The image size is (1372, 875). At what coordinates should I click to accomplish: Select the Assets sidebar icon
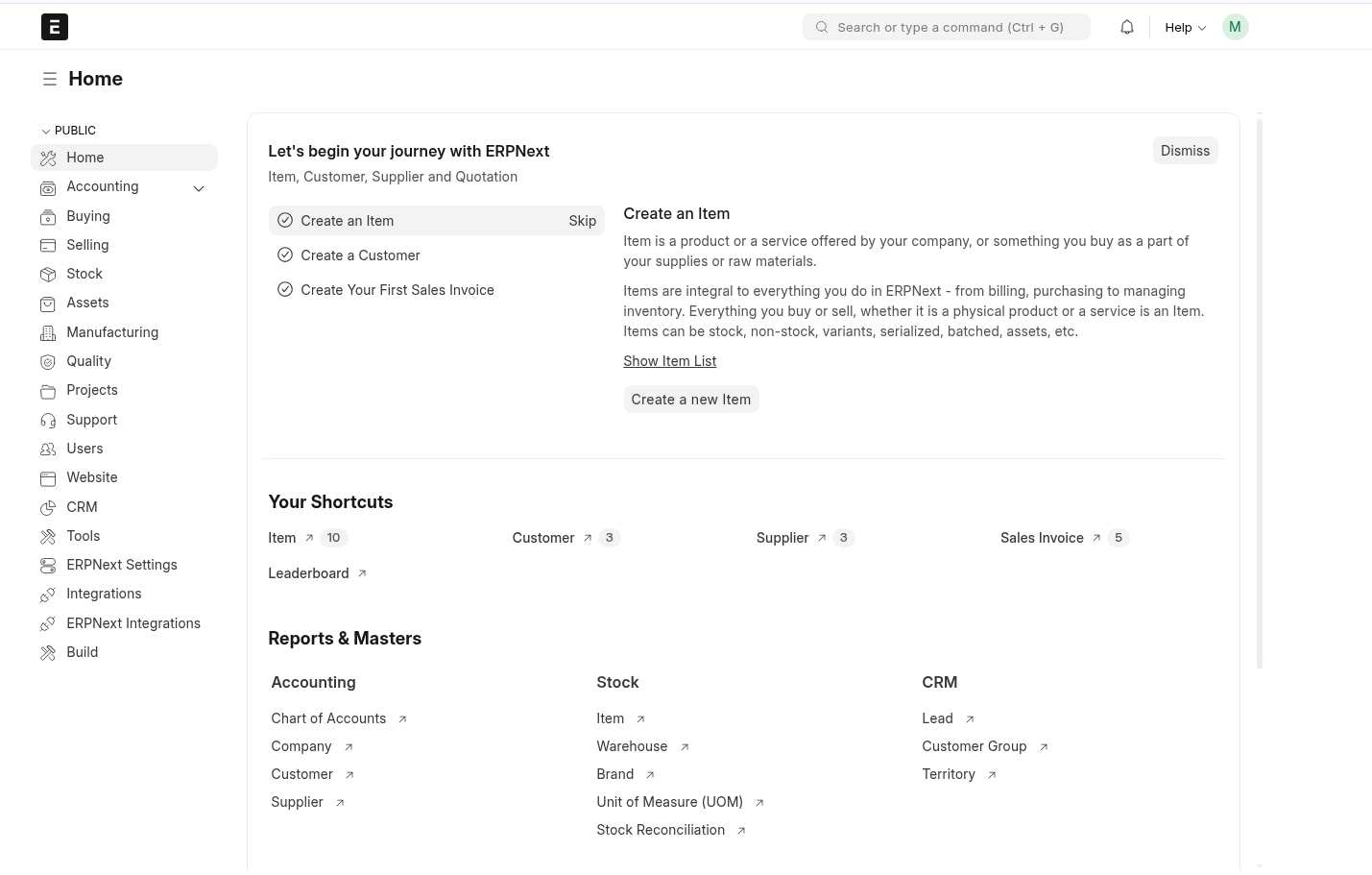(48, 304)
